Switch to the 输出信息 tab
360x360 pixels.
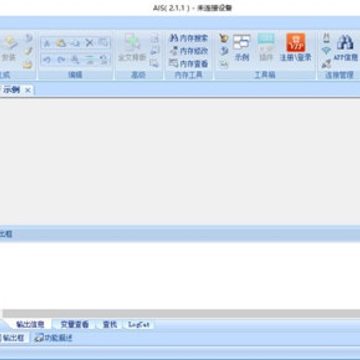coord(30,324)
